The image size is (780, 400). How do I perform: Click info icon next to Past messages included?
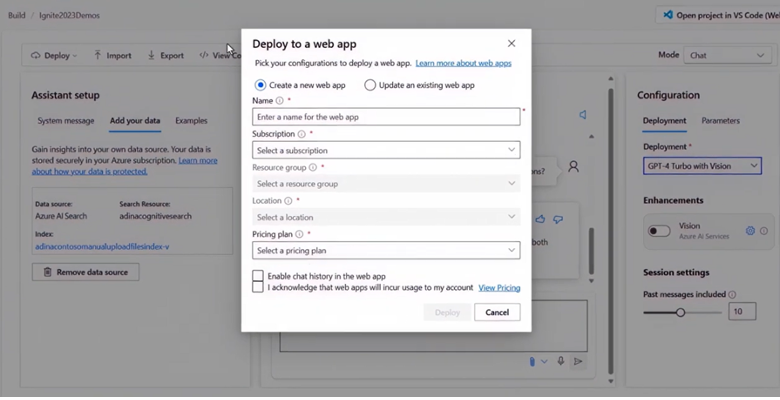click(x=732, y=295)
